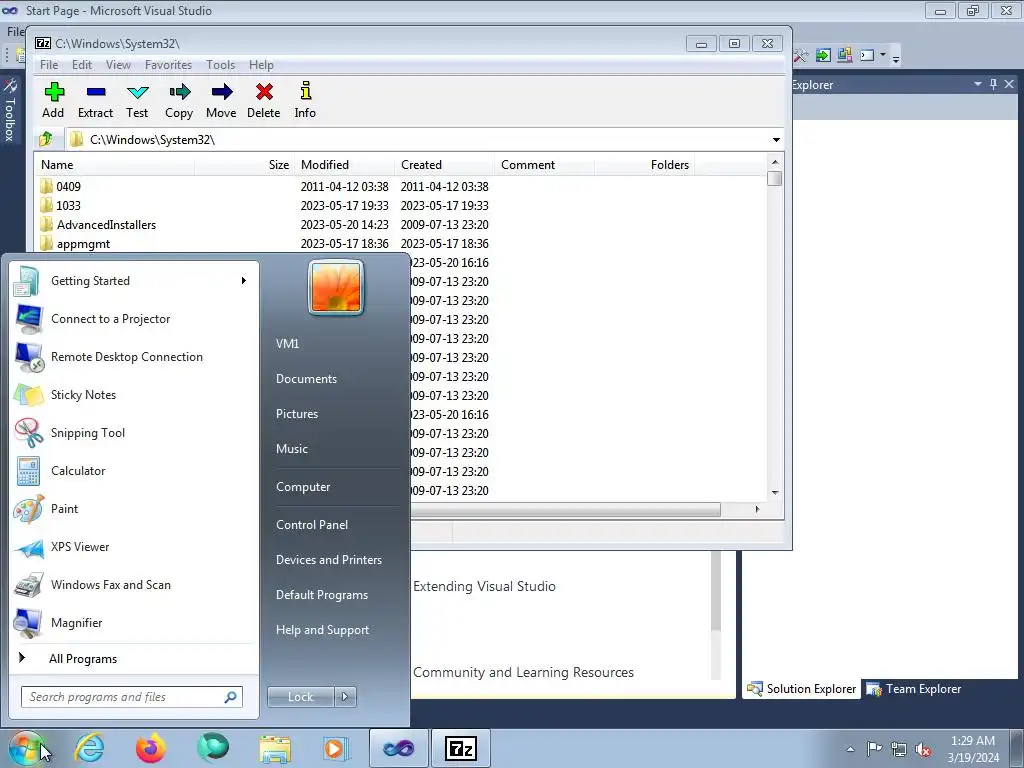Open Getting Started in Start menu

click(131, 281)
